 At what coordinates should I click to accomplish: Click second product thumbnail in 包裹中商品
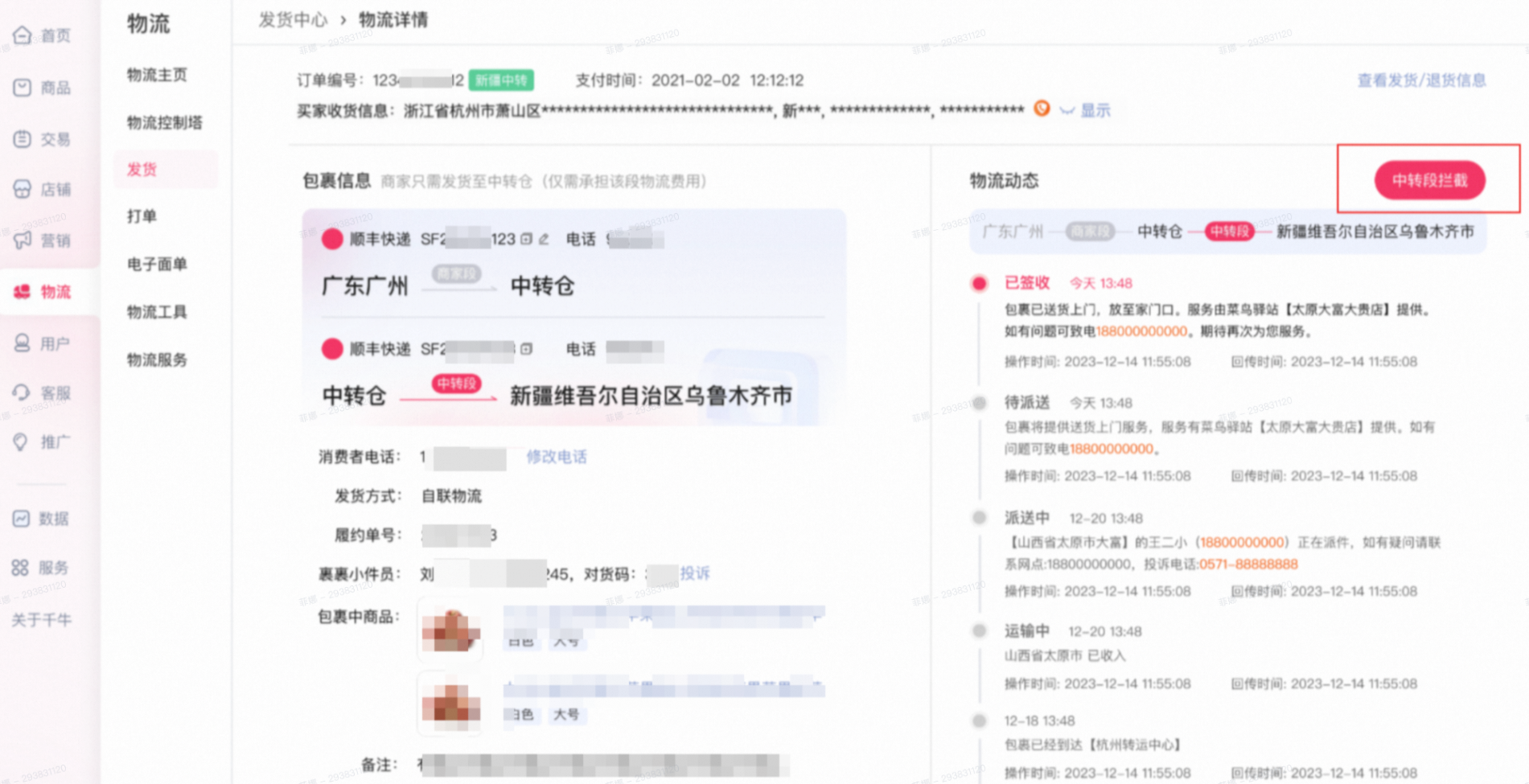(x=450, y=703)
